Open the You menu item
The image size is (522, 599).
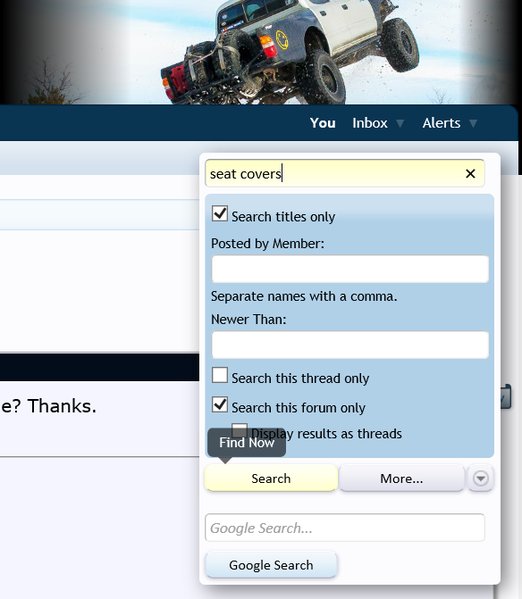coord(323,123)
